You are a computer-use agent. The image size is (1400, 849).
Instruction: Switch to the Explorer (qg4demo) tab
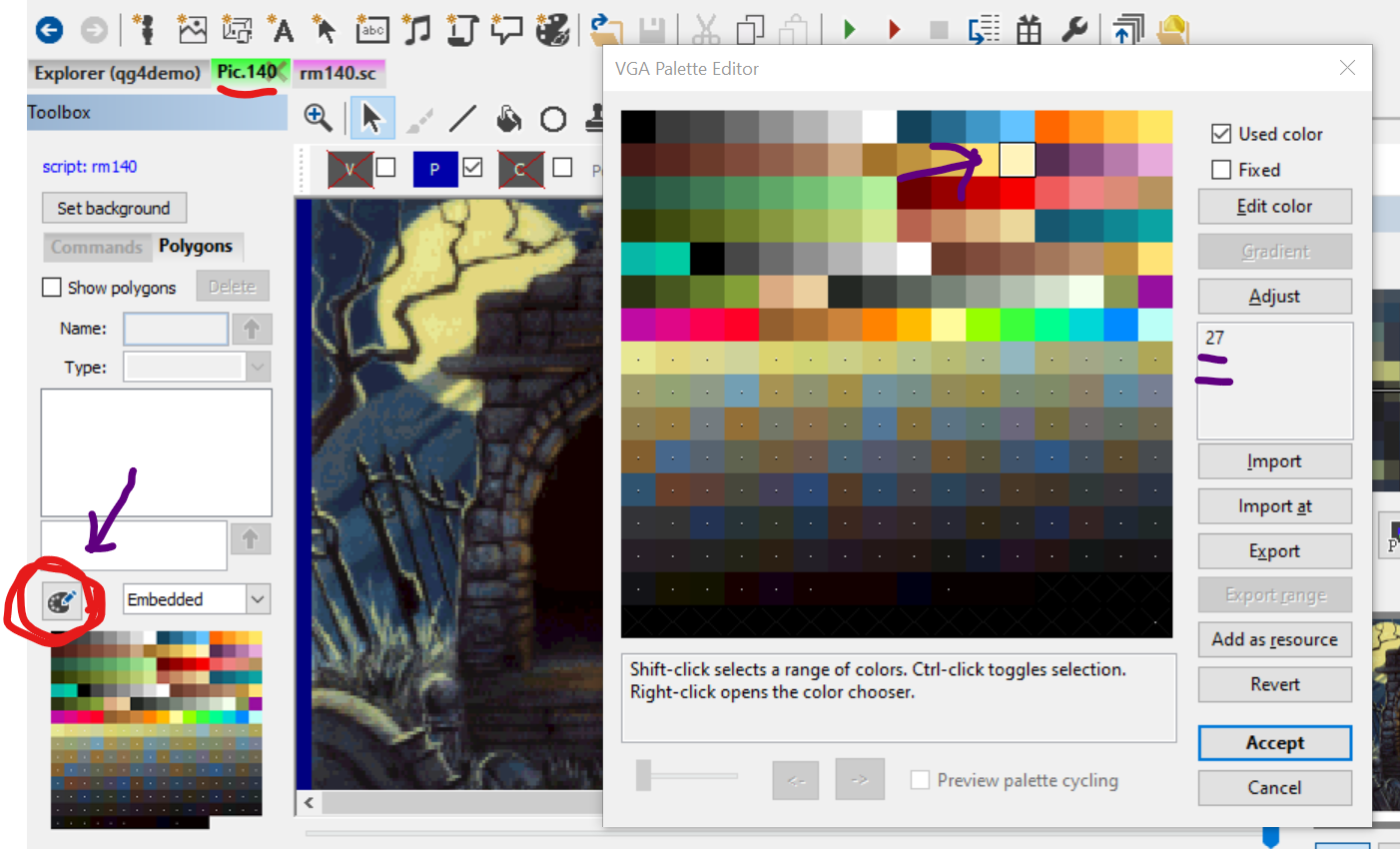coord(117,73)
